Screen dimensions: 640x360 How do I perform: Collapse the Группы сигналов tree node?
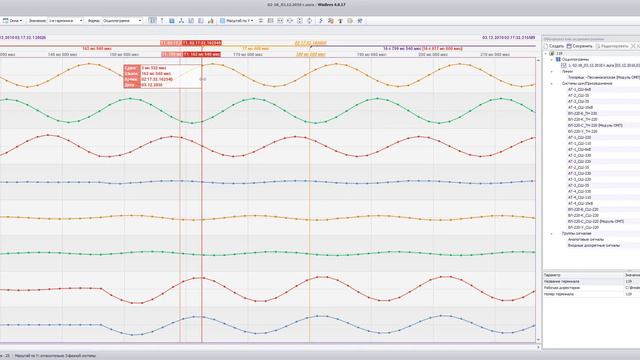(552, 233)
